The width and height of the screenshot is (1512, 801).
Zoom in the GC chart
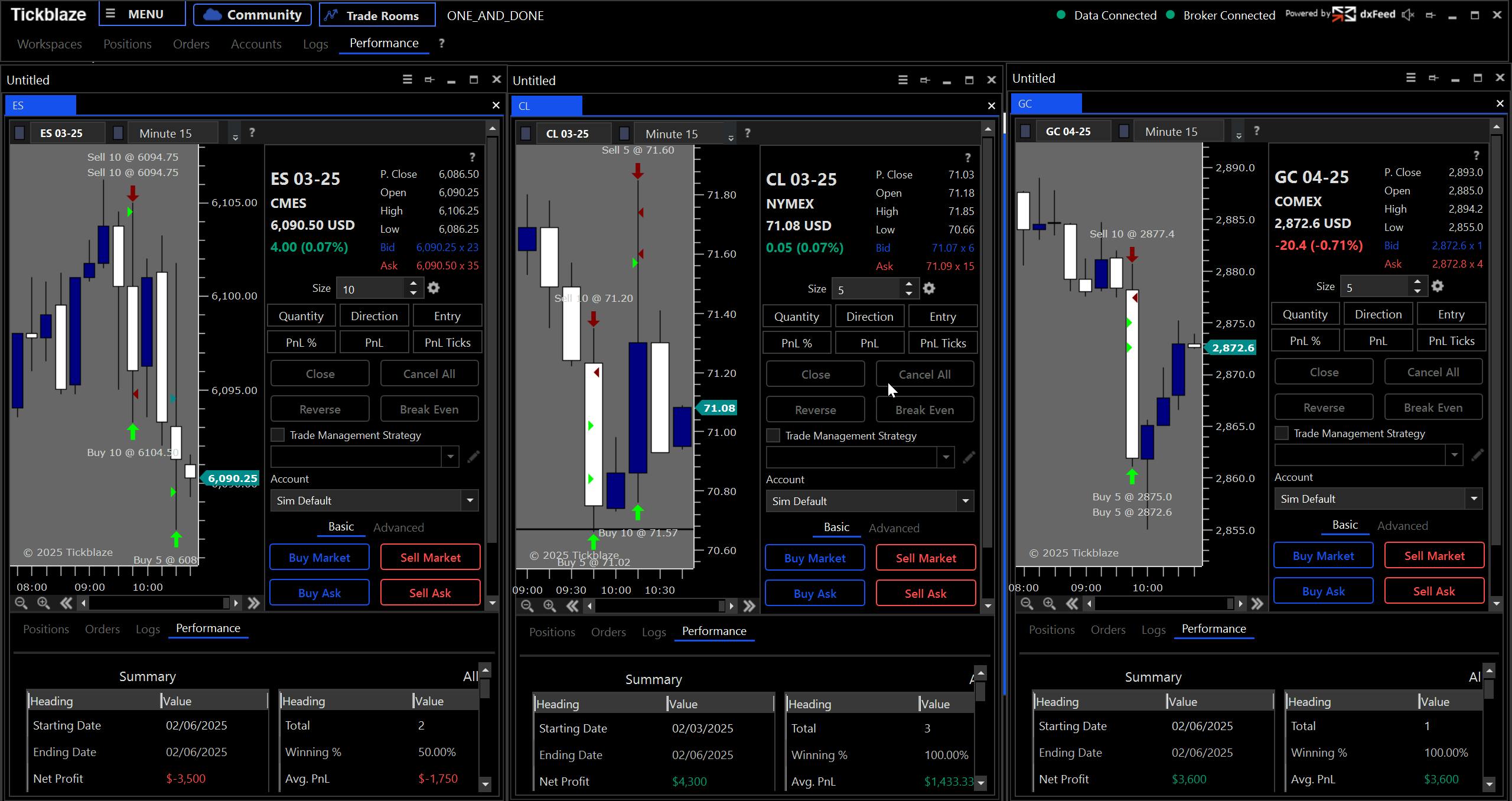pyautogui.click(x=1049, y=604)
